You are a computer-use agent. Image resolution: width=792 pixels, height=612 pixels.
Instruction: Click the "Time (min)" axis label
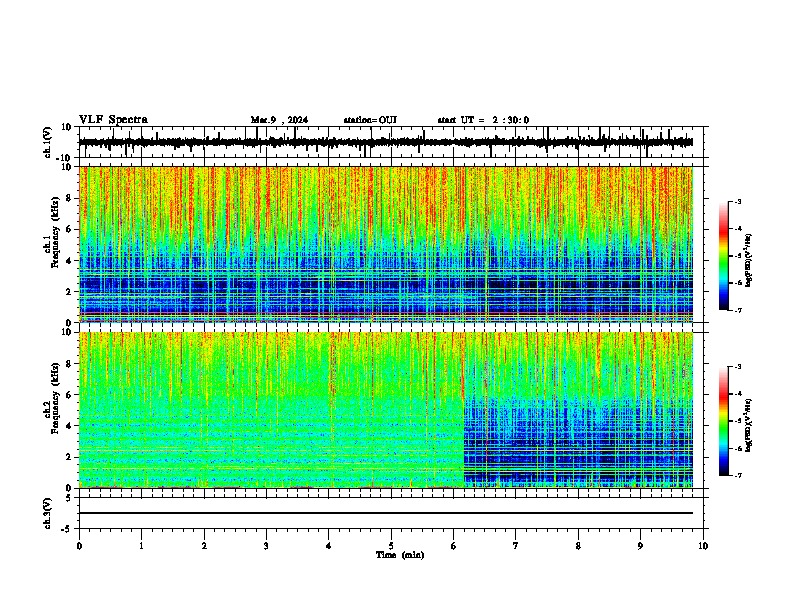[400, 555]
